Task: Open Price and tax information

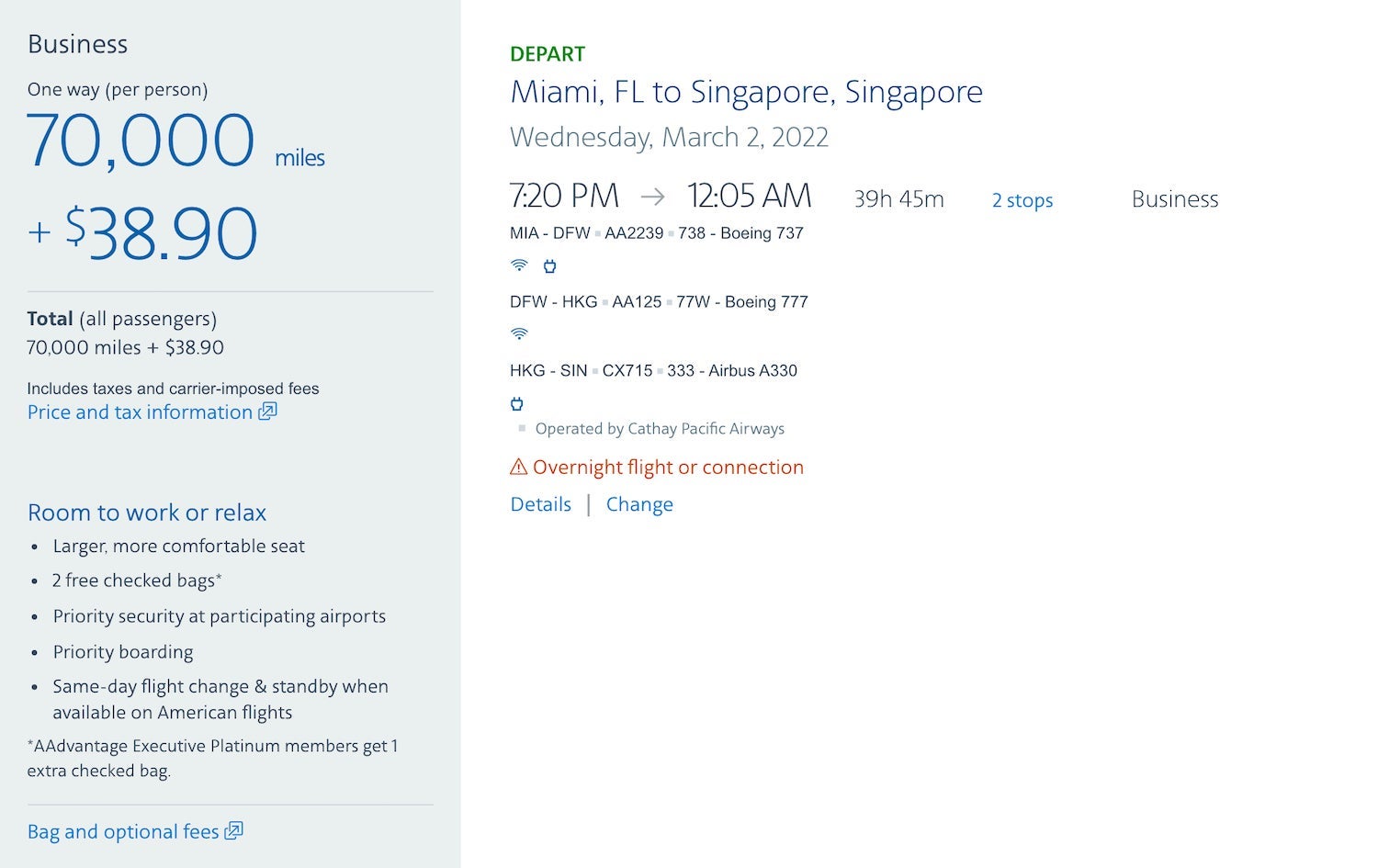Action: (140, 411)
